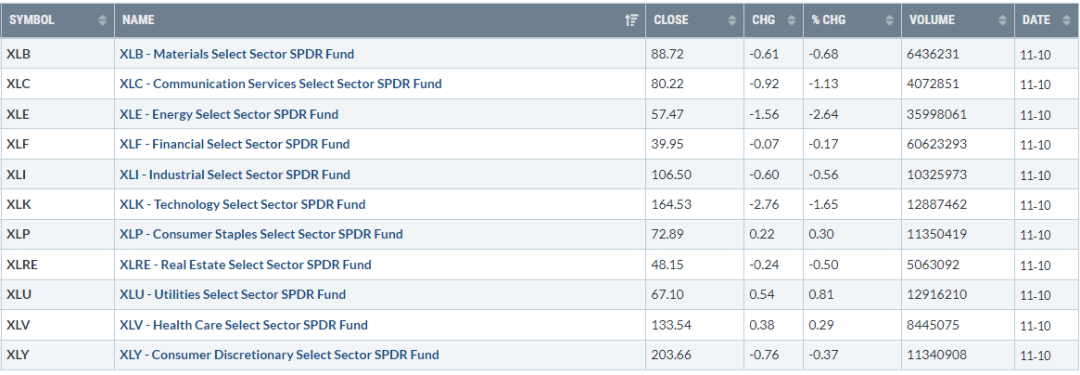Screen dimensions: 1080x375
Task: Click the XLRE symbol cell
Action: (57, 265)
